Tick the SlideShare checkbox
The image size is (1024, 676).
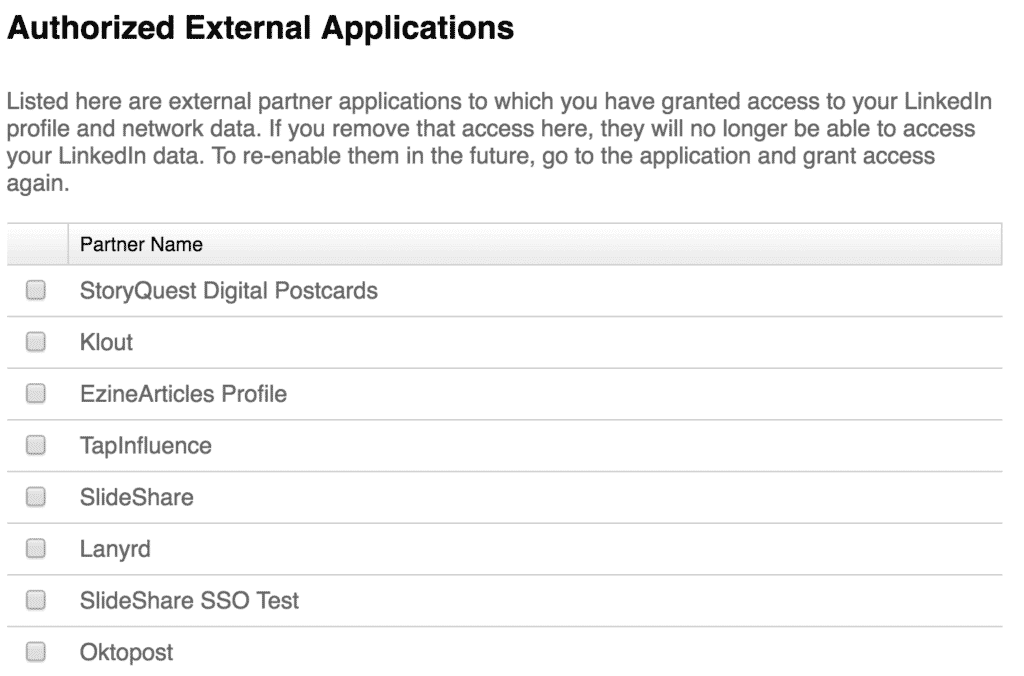coord(35,497)
